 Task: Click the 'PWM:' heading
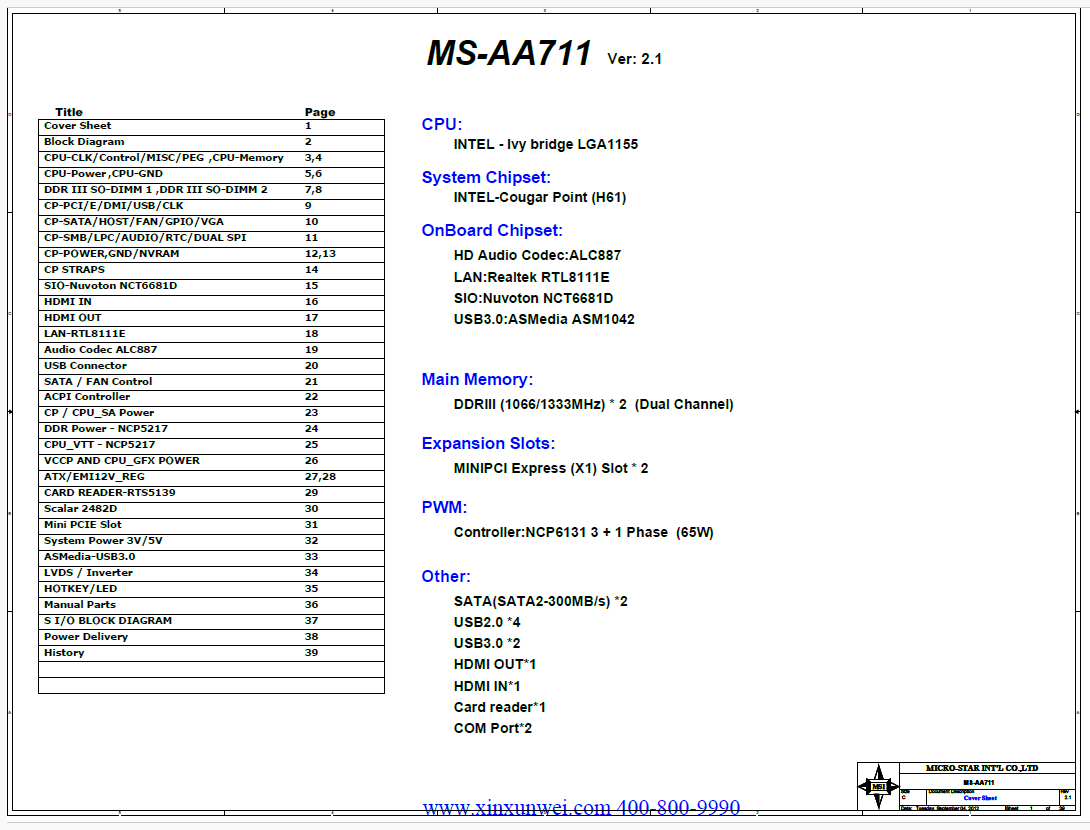point(444,507)
